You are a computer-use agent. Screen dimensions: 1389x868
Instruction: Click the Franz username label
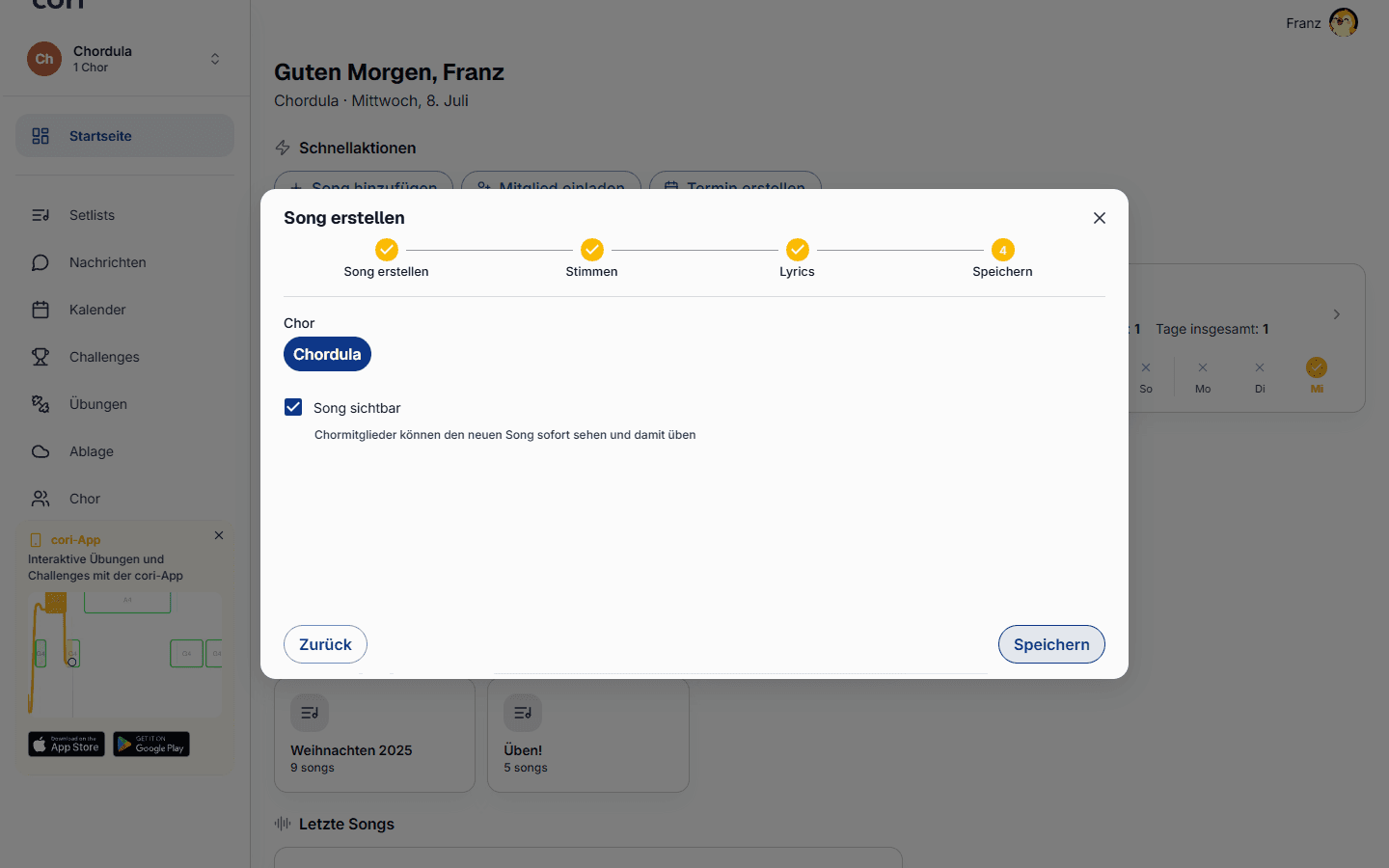1303,23
